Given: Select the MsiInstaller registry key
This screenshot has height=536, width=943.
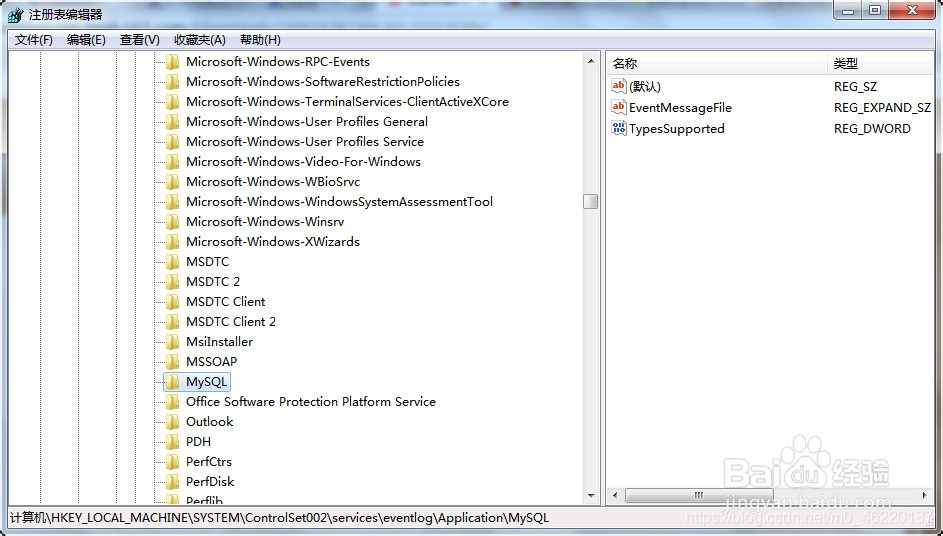Looking at the screenshot, I should point(220,342).
